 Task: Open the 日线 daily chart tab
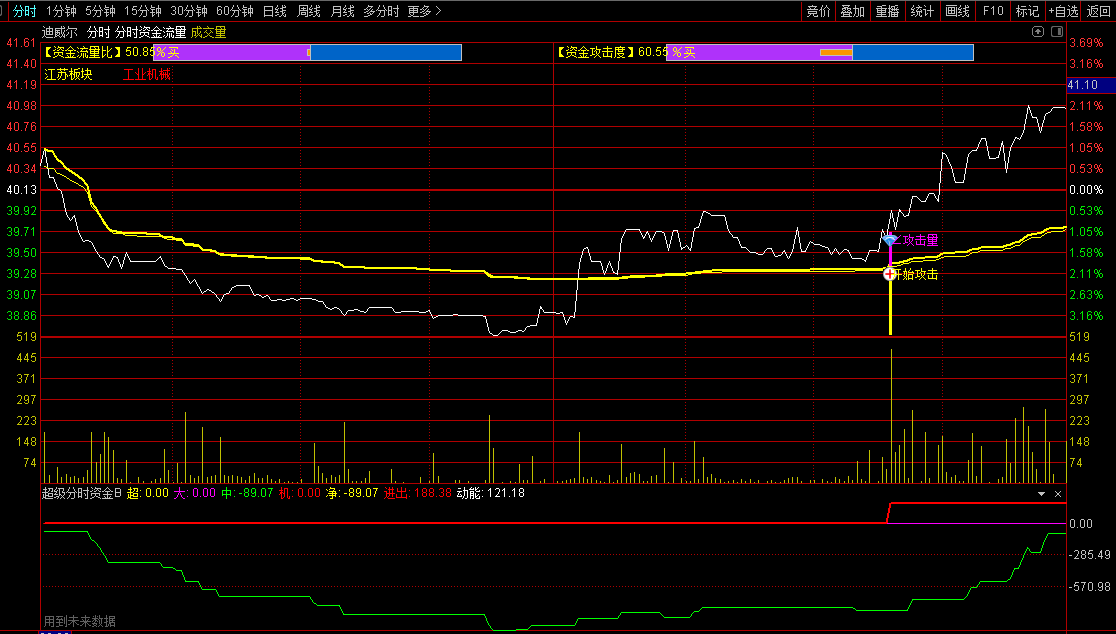275,11
